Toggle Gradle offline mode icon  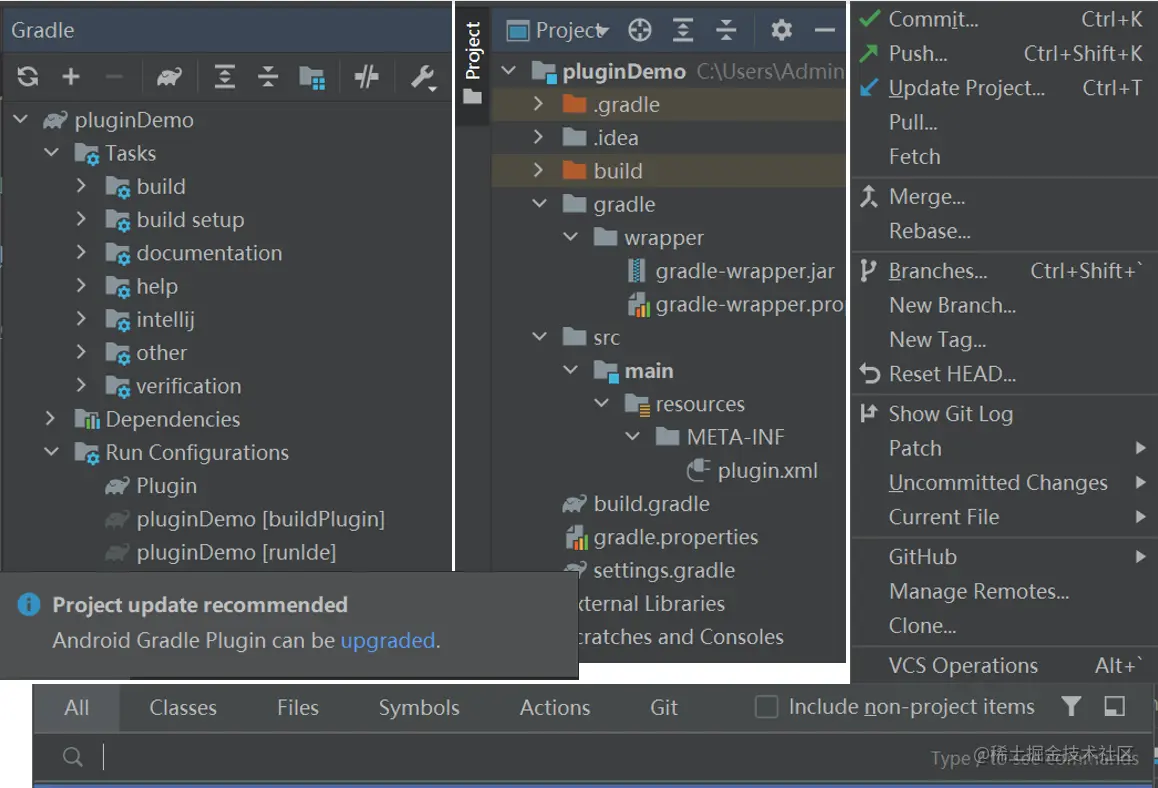pyautogui.click(x=366, y=76)
